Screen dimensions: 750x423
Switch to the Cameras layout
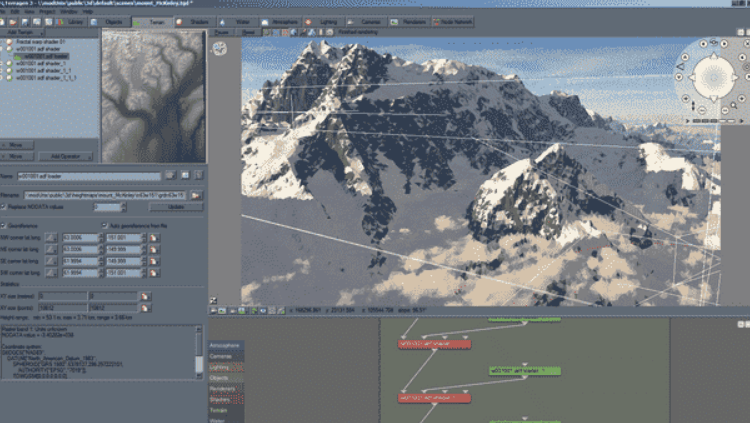[366, 22]
